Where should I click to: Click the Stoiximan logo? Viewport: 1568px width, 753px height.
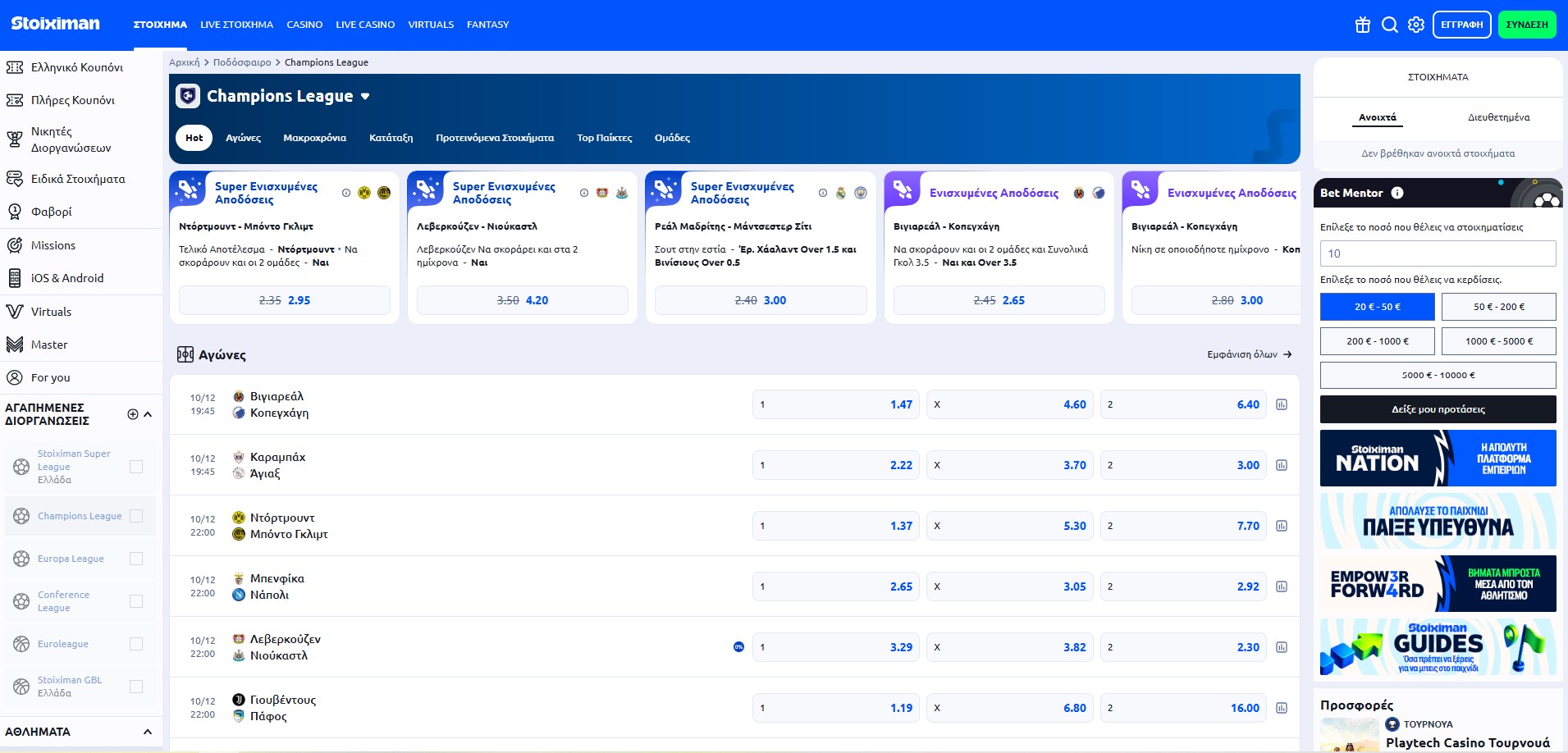coord(56,24)
